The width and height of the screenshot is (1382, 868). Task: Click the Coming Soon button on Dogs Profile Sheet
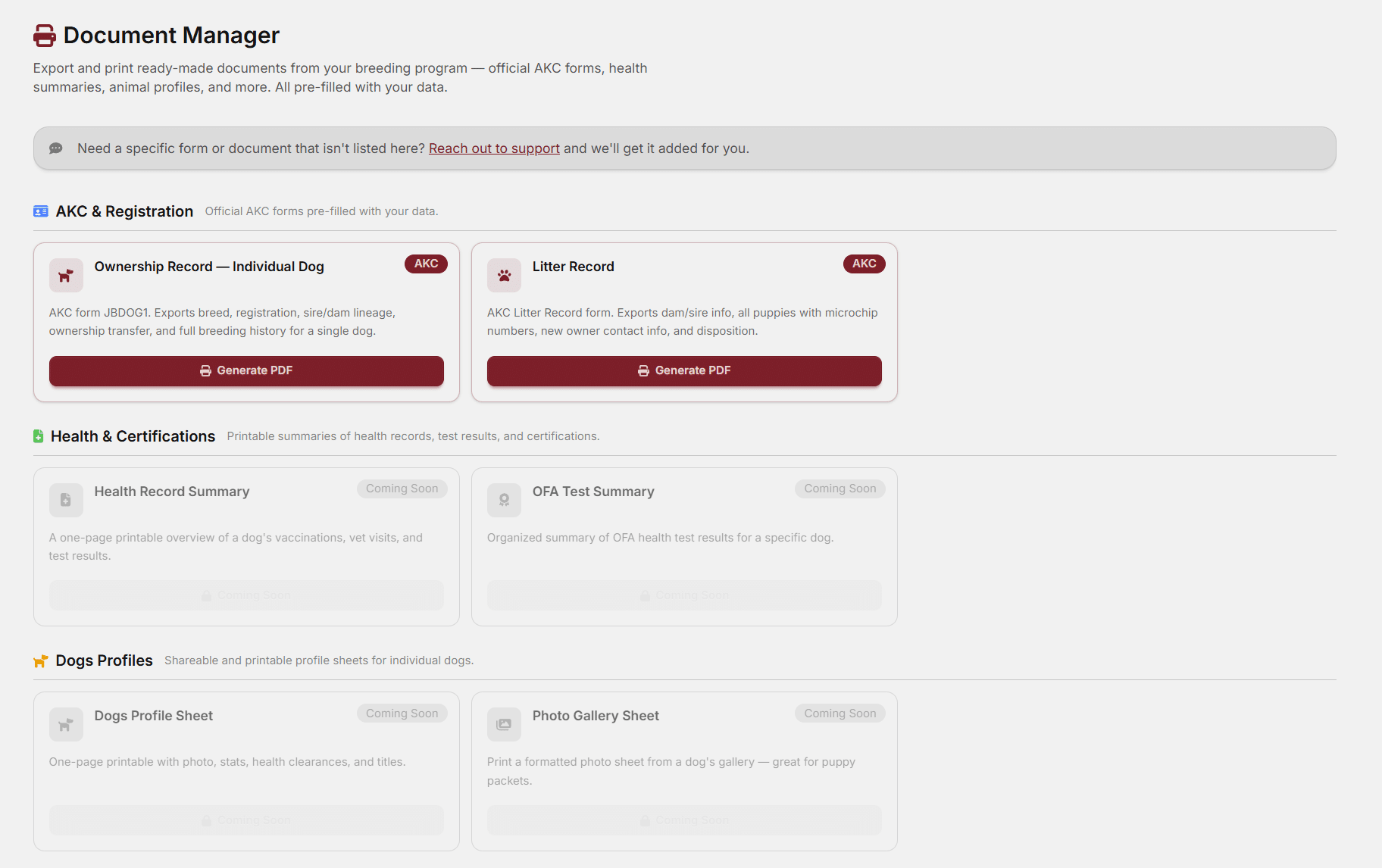click(x=245, y=820)
